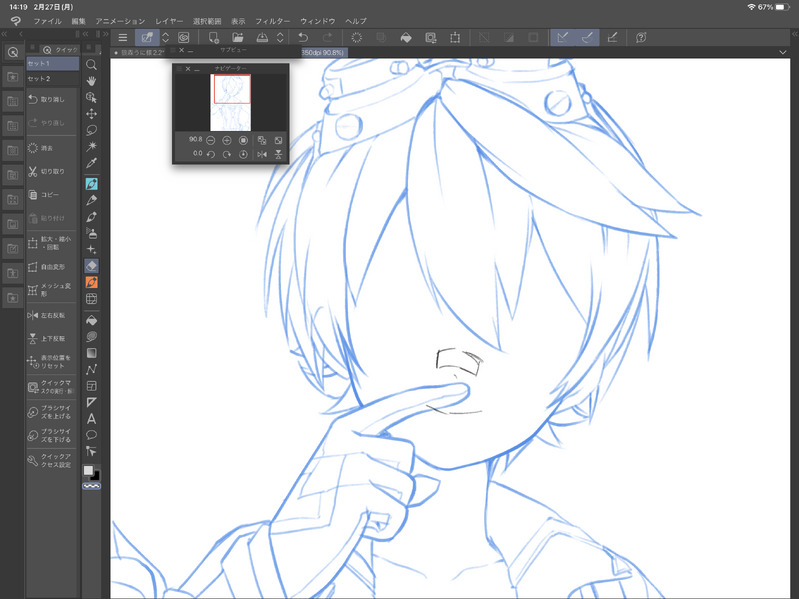Select the Airbrush tool

(91, 233)
